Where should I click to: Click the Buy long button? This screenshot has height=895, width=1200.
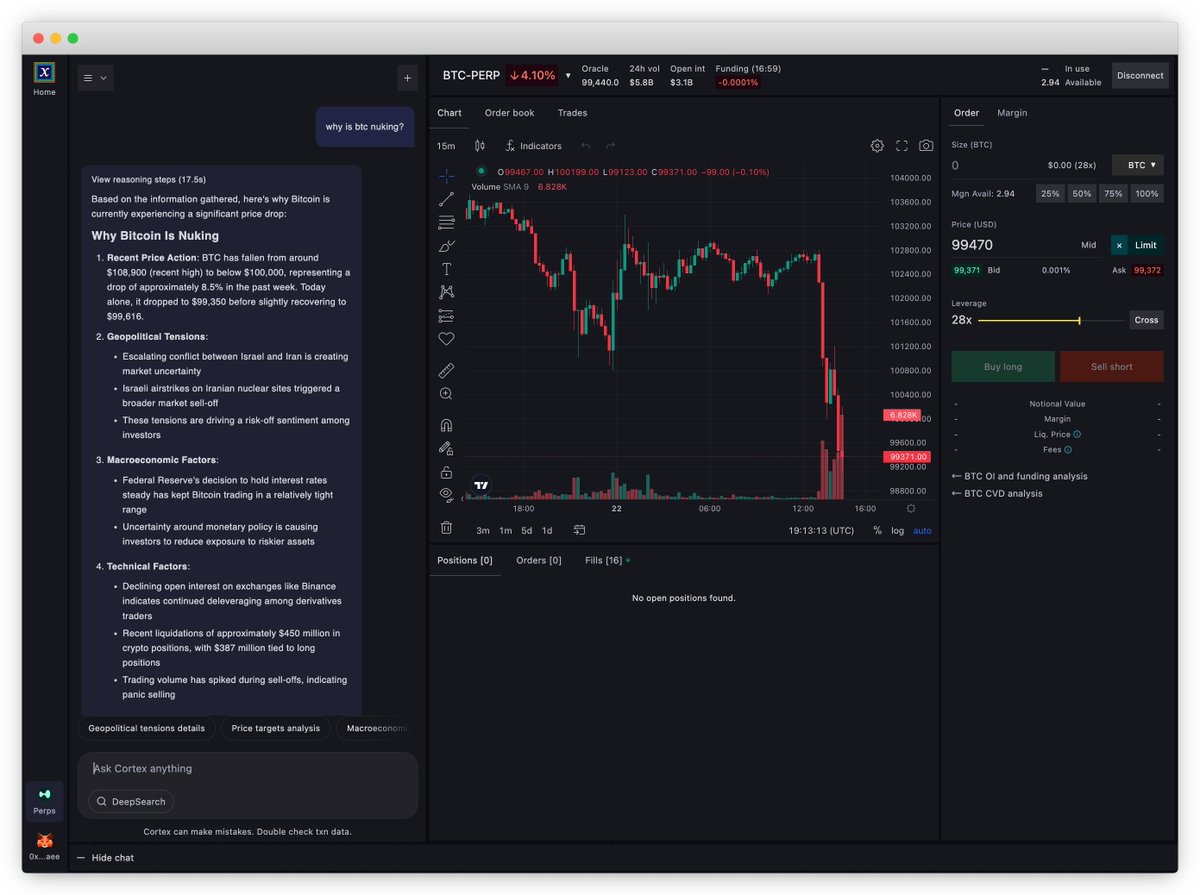(1003, 367)
